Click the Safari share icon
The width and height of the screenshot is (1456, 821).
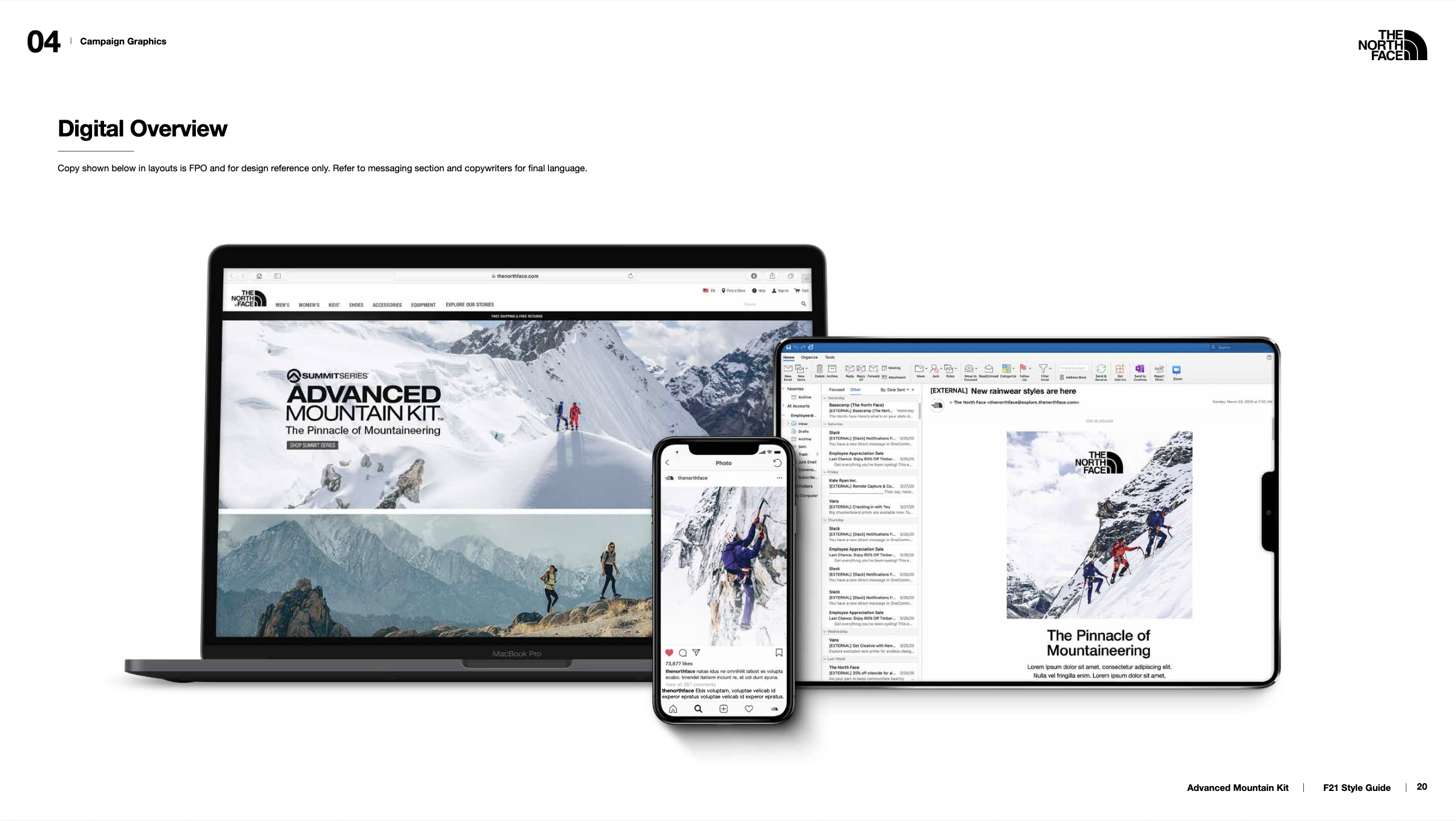point(772,276)
